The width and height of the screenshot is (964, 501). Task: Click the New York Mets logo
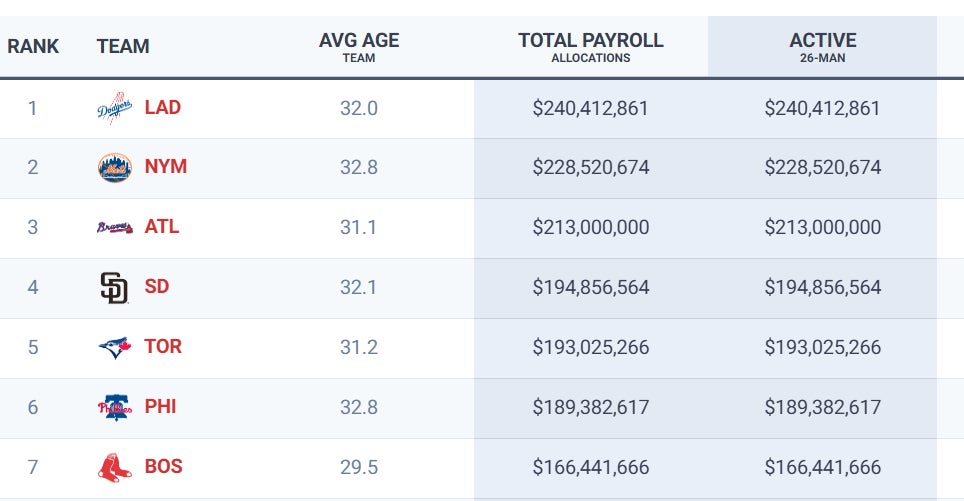point(114,168)
